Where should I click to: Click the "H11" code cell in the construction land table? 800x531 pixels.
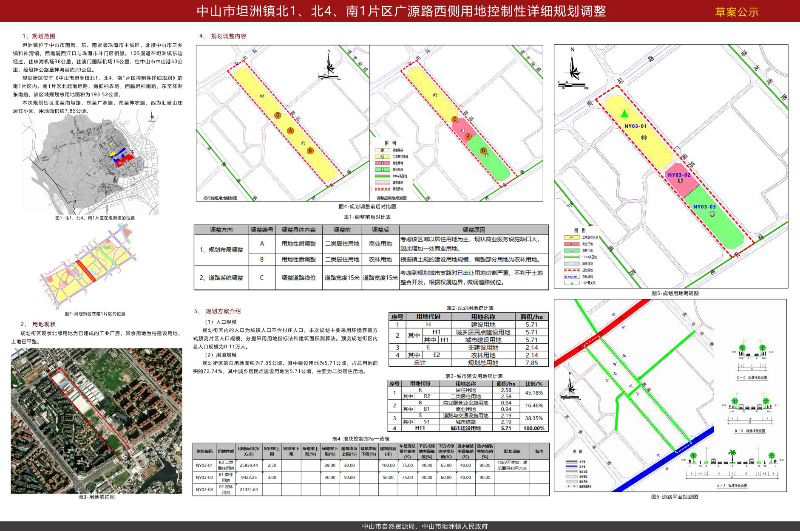click(x=419, y=428)
